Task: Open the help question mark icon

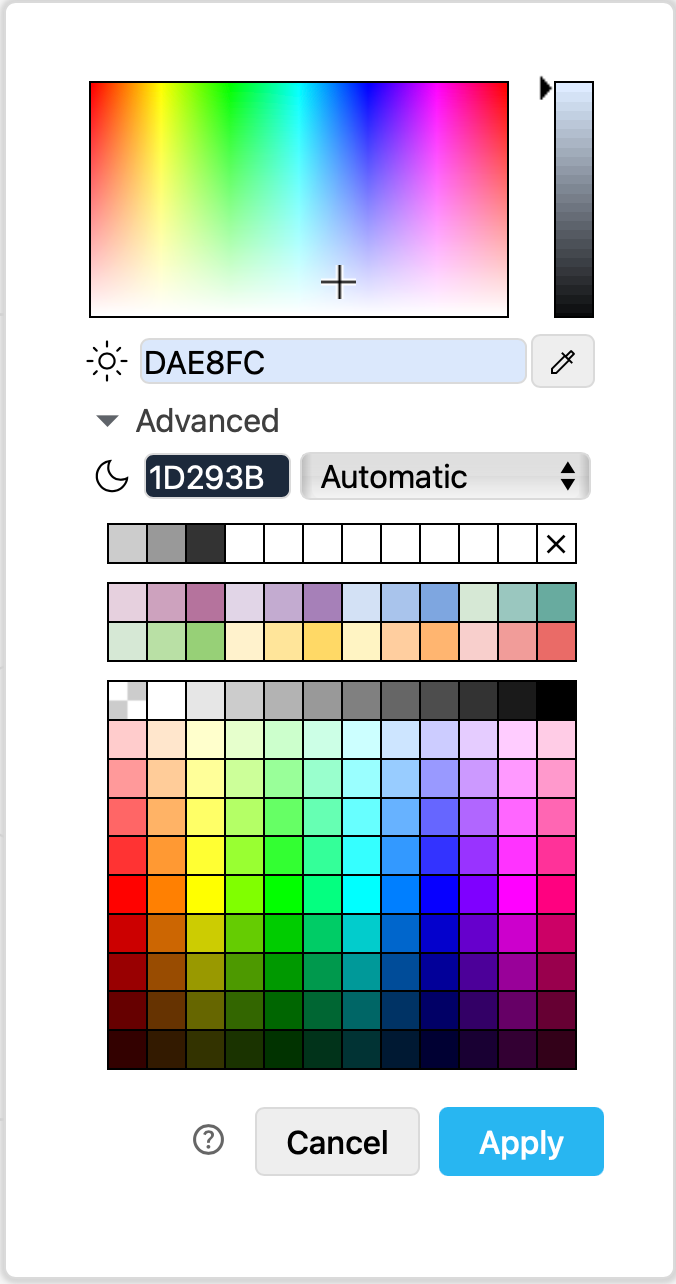Action: pos(209,1139)
